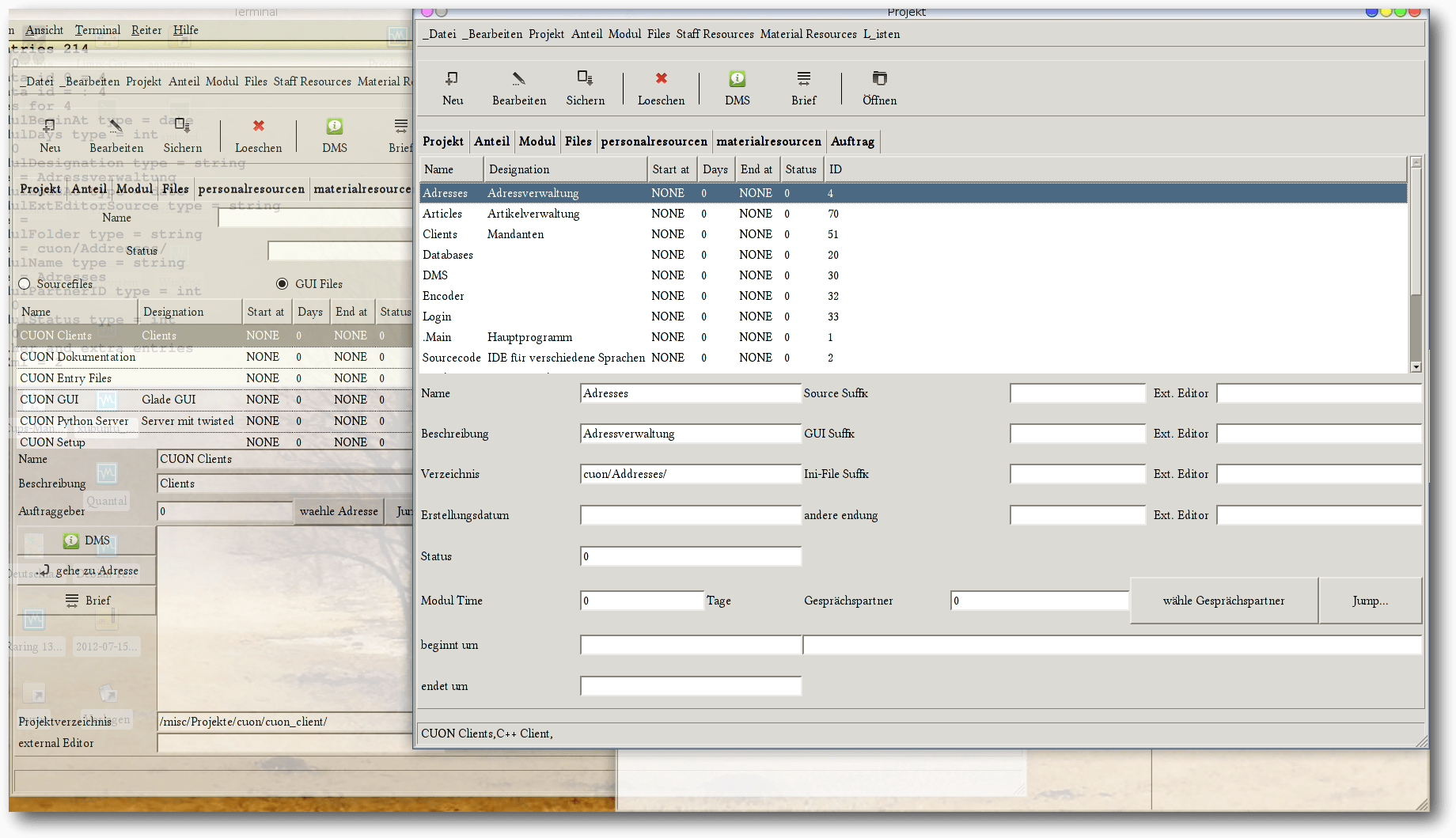Click the module list scrollbar down arrow
Image resolution: width=1456 pixels, height=838 pixels.
1416,366
